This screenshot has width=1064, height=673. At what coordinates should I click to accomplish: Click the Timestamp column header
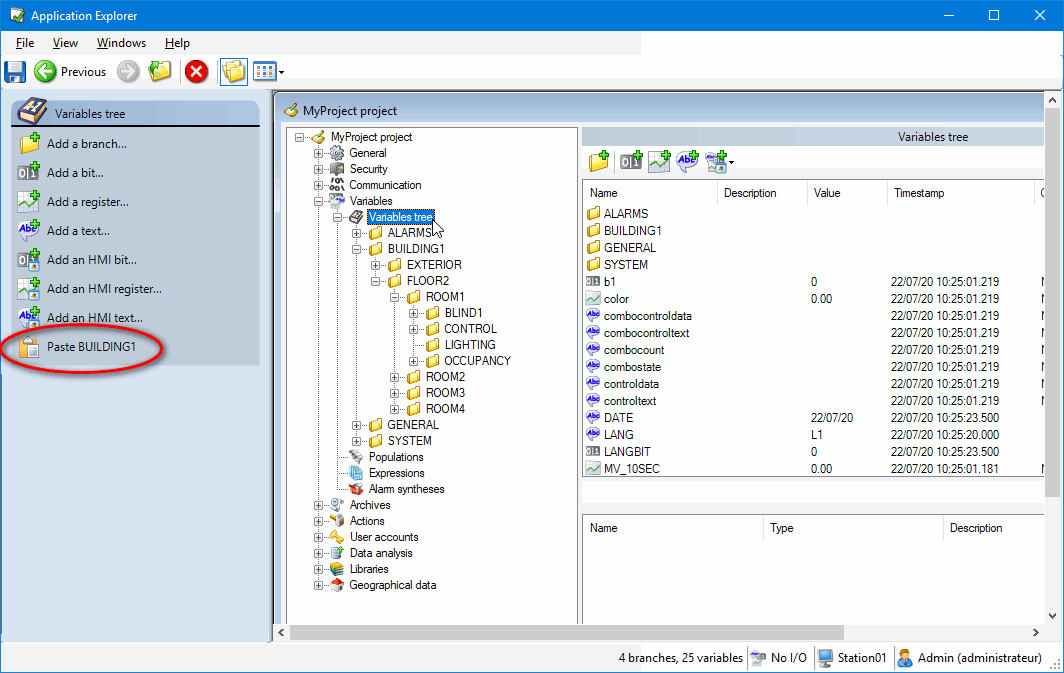918,193
